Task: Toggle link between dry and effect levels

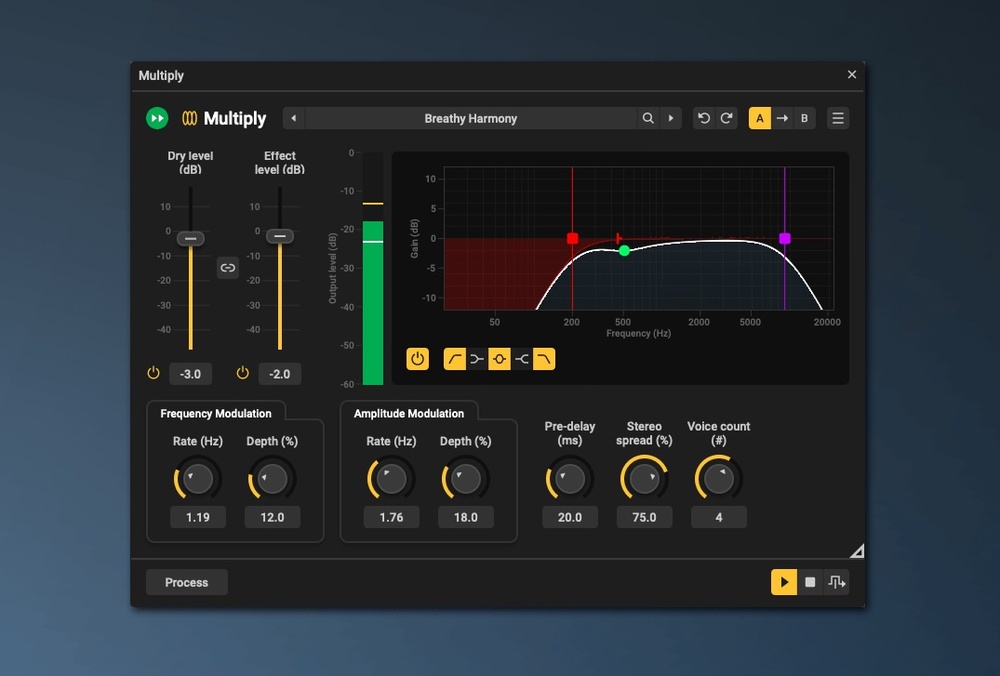Action: pos(228,268)
